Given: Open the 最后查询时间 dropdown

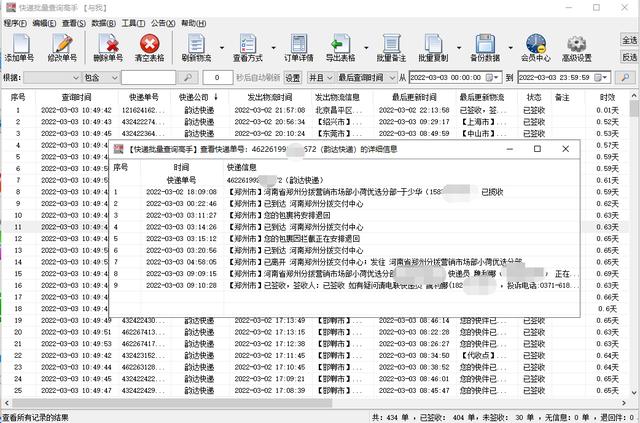Looking at the screenshot, I should (x=366, y=78).
